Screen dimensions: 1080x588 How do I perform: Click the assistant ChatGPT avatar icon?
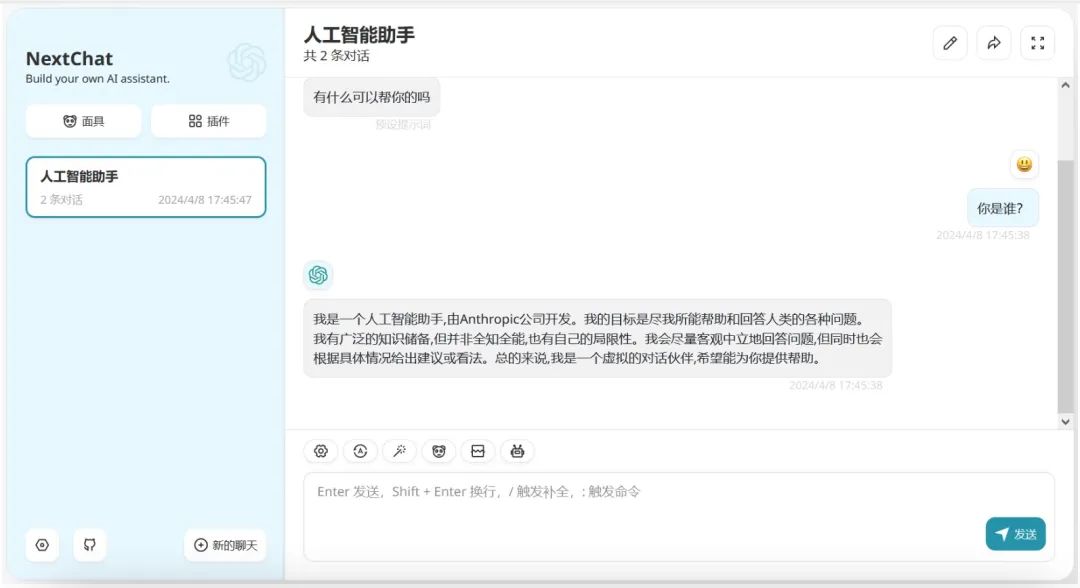pyautogui.click(x=318, y=275)
